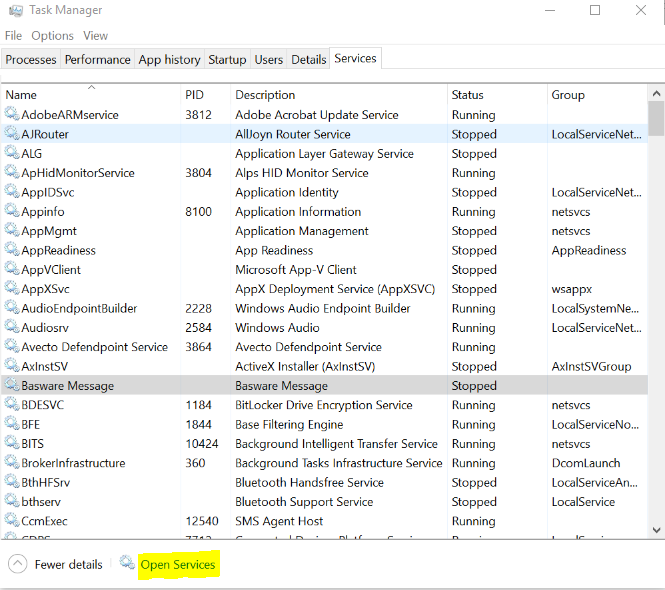Image resolution: width=665 pixels, height=590 pixels.
Task: Select the AllJoyn Router Service description
Action: tap(293, 134)
